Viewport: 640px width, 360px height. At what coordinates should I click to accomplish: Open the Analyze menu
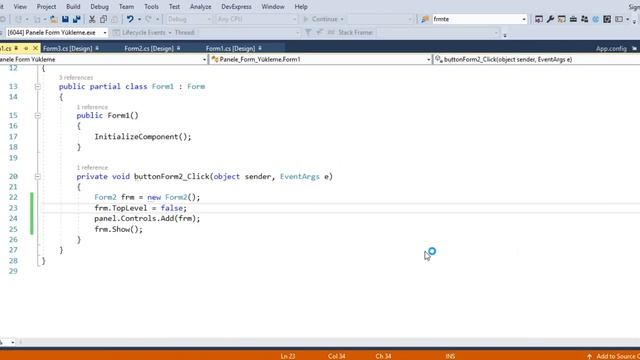[x=200, y=7]
